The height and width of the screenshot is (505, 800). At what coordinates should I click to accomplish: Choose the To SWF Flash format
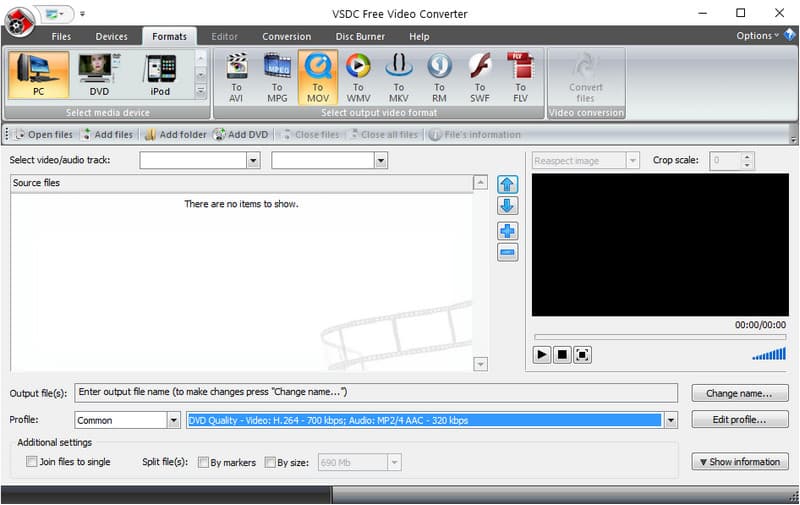[480, 77]
